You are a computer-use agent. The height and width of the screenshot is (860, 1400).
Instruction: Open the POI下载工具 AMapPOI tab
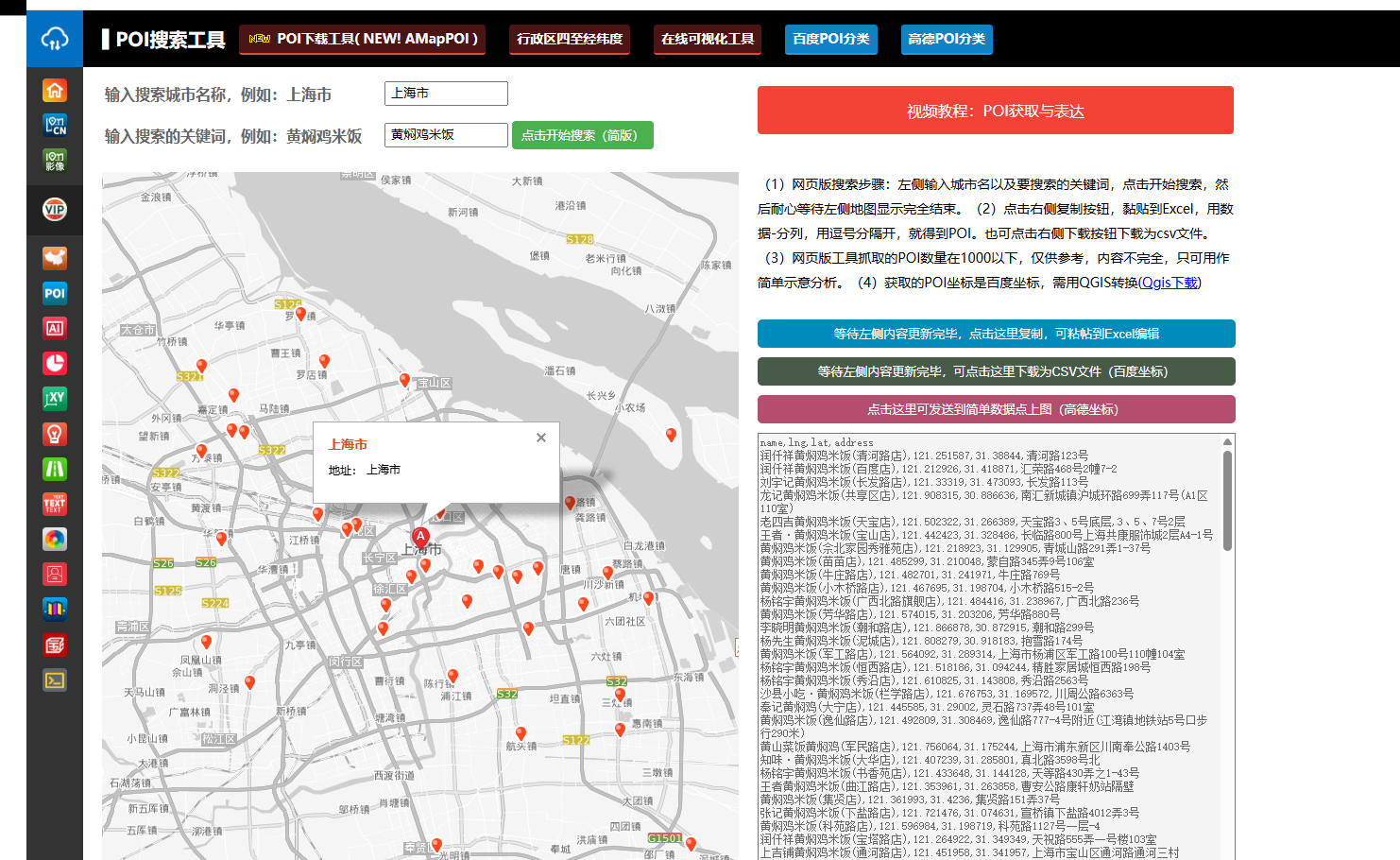pos(362,39)
